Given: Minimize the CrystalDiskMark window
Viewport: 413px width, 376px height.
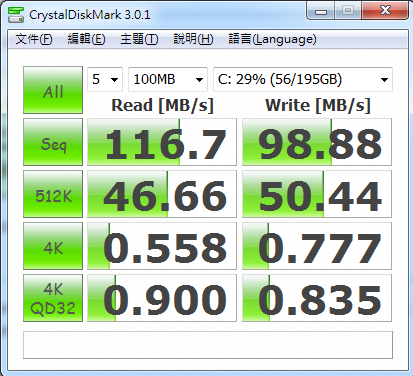Looking at the screenshot, I should point(320,11).
